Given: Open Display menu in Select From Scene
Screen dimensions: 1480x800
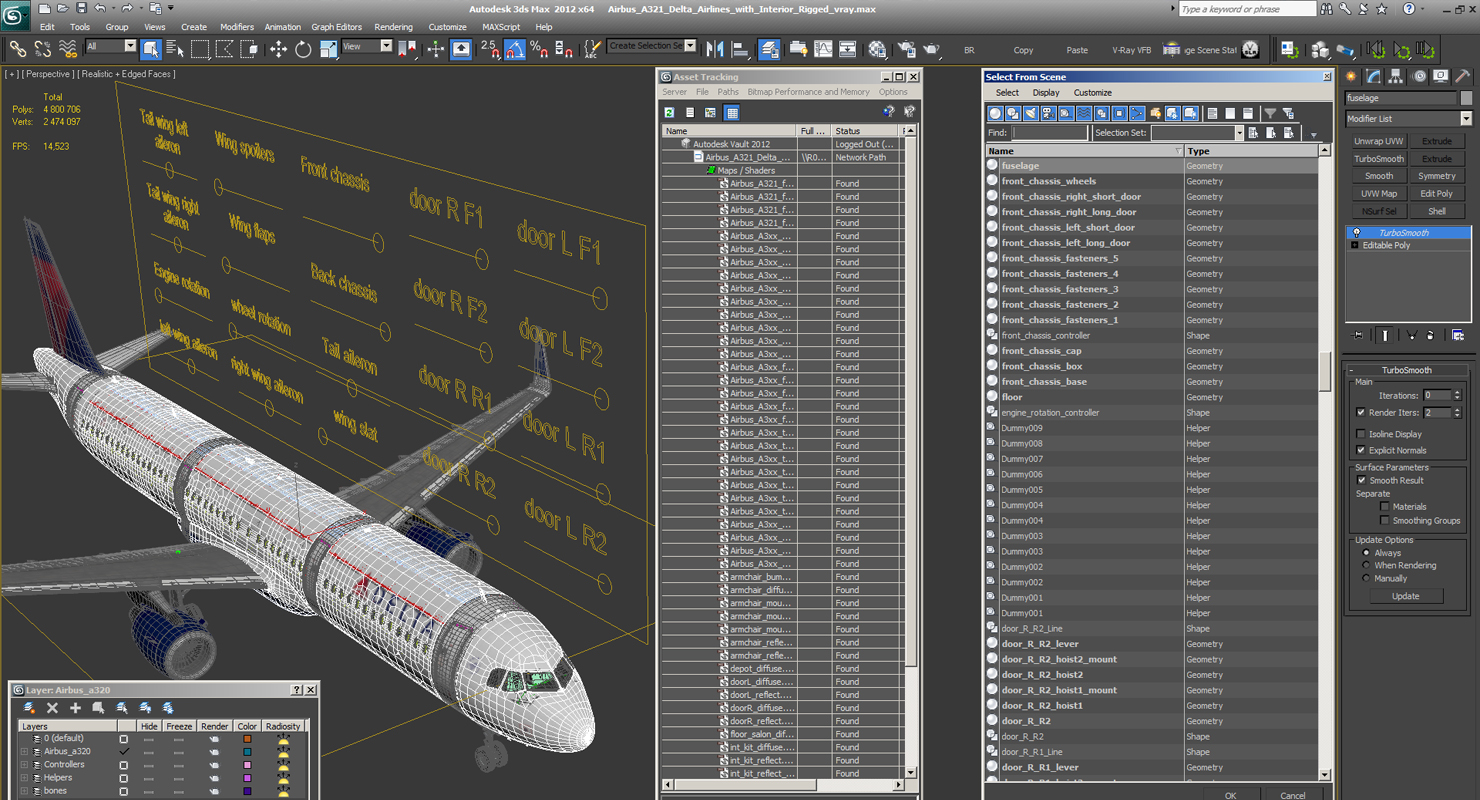Looking at the screenshot, I should coord(1046,93).
